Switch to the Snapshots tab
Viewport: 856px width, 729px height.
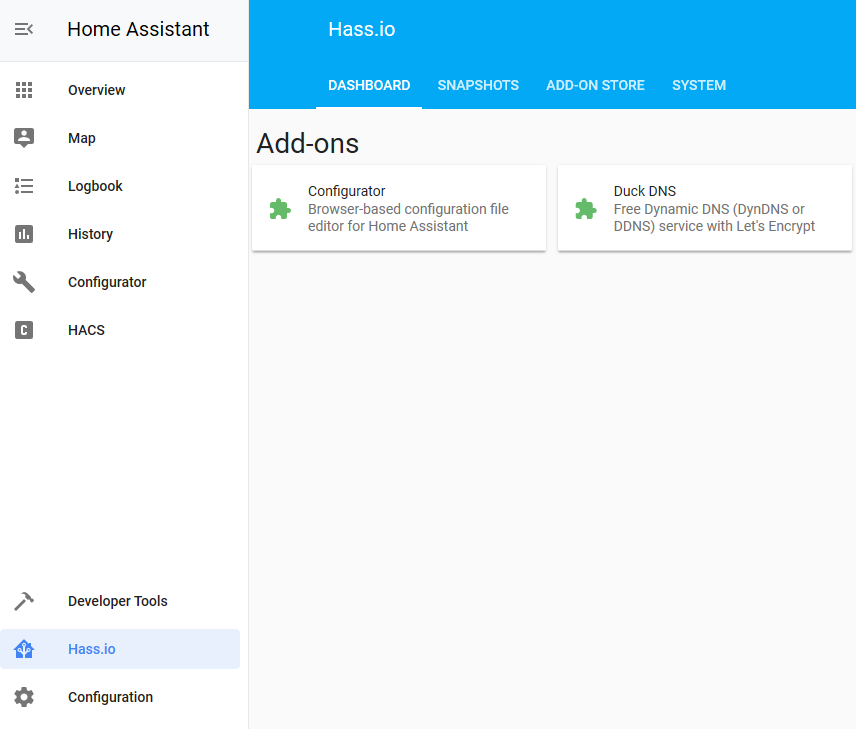[478, 85]
